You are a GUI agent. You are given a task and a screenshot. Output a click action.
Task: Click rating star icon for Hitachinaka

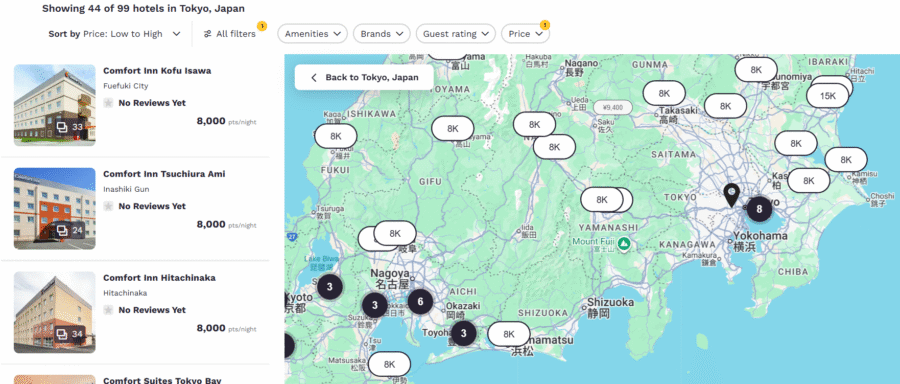[x=108, y=310]
